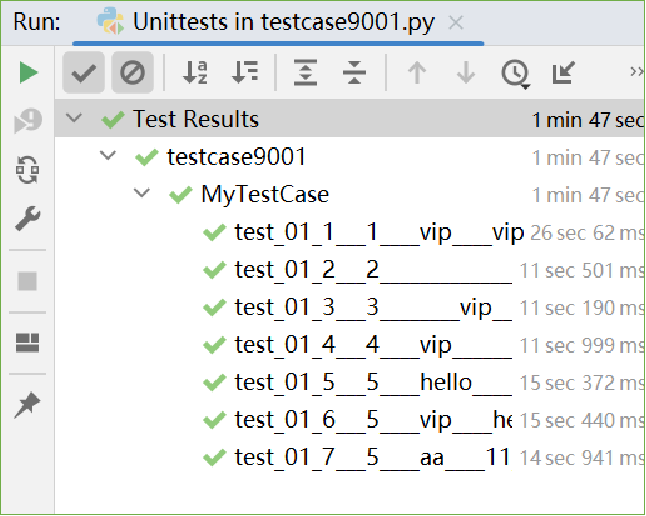Open the wrench settings icon
The height and width of the screenshot is (516, 646).
point(28,218)
